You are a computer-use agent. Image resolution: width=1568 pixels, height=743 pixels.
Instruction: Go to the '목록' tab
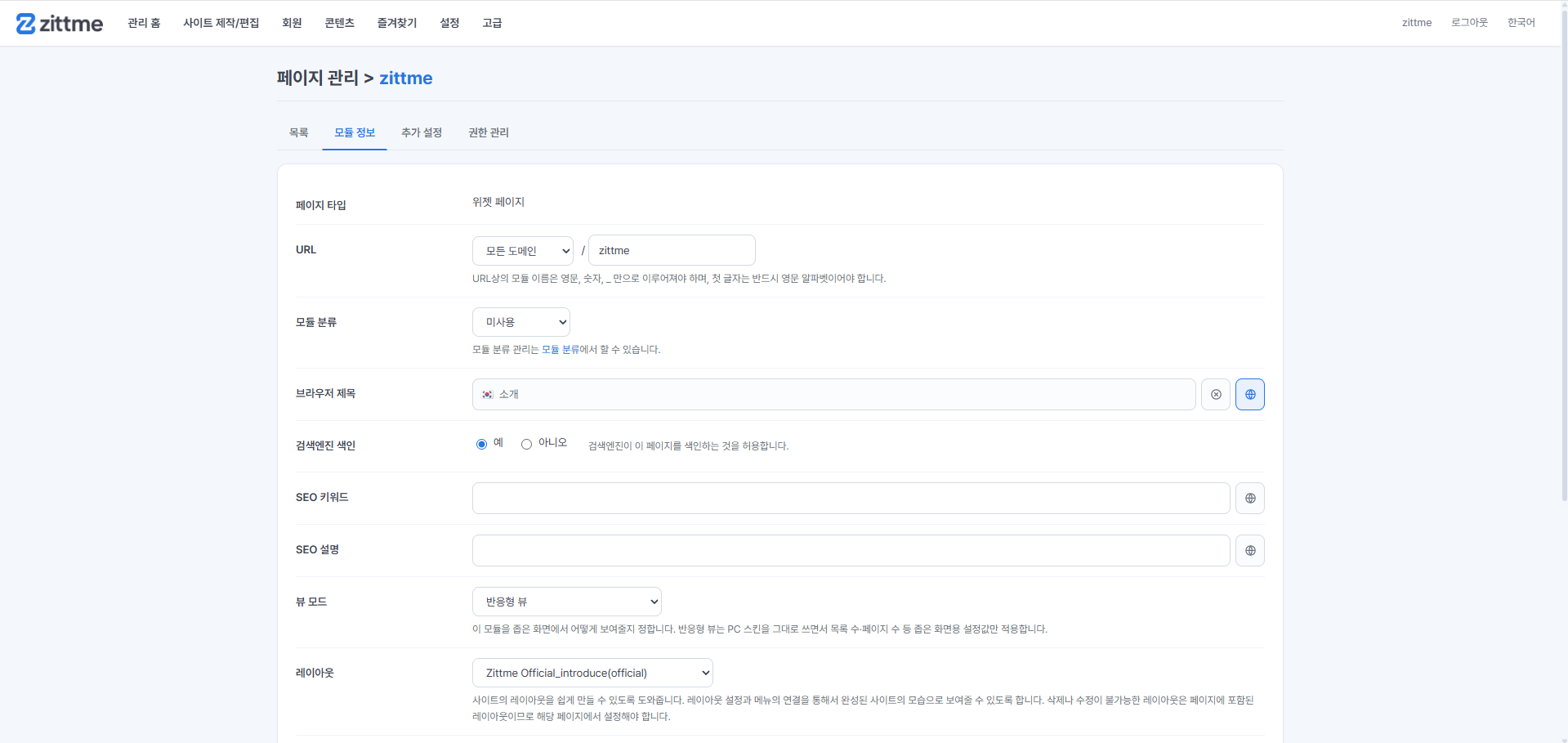(x=299, y=132)
